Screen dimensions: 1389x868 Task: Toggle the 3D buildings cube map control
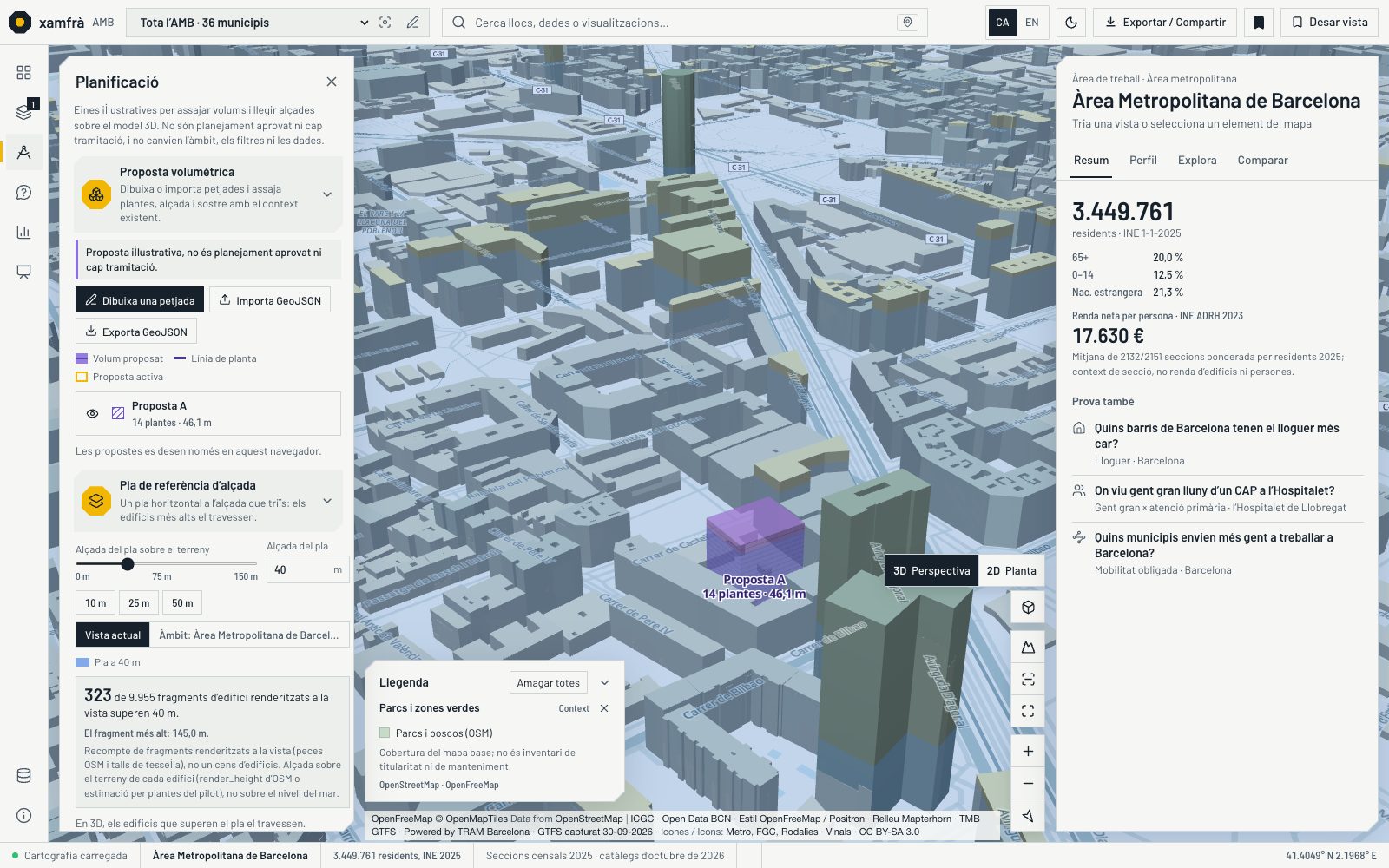[1028, 607]
